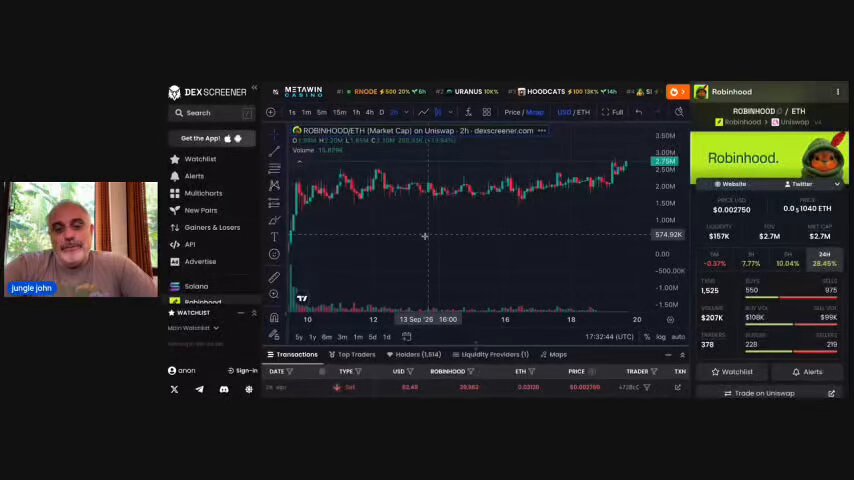Open the API sidebar link
Image resolution: width=854 pixels, height=480 pixels.
(x=190, y=245)
